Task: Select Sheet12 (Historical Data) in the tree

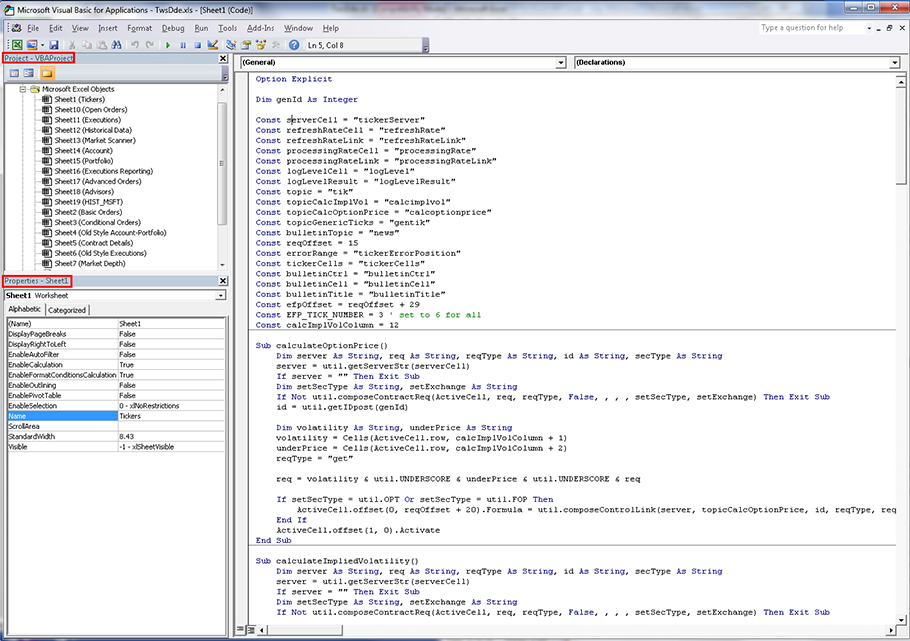Action: click(x=93, y=130)
